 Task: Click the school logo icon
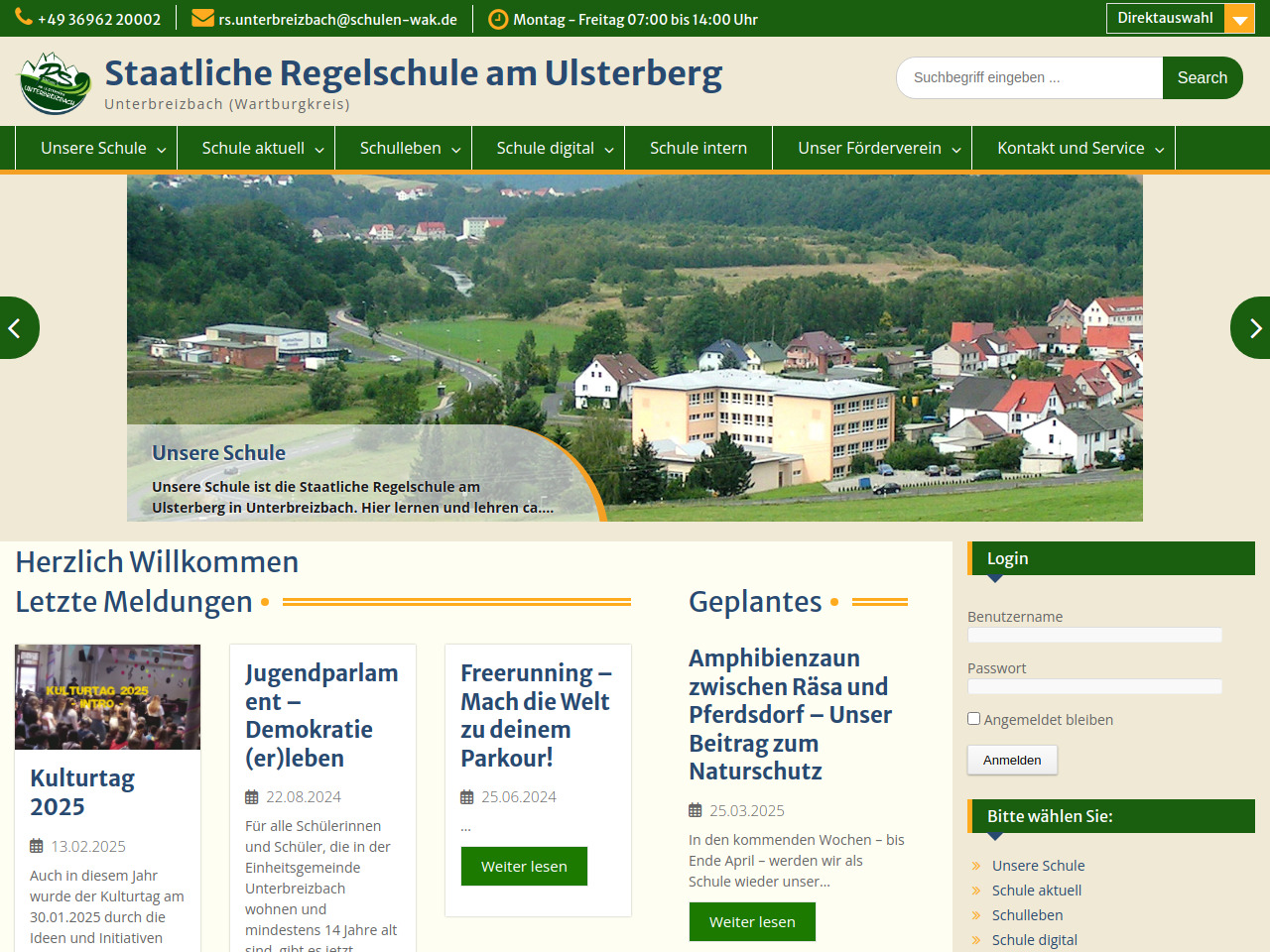56,82
